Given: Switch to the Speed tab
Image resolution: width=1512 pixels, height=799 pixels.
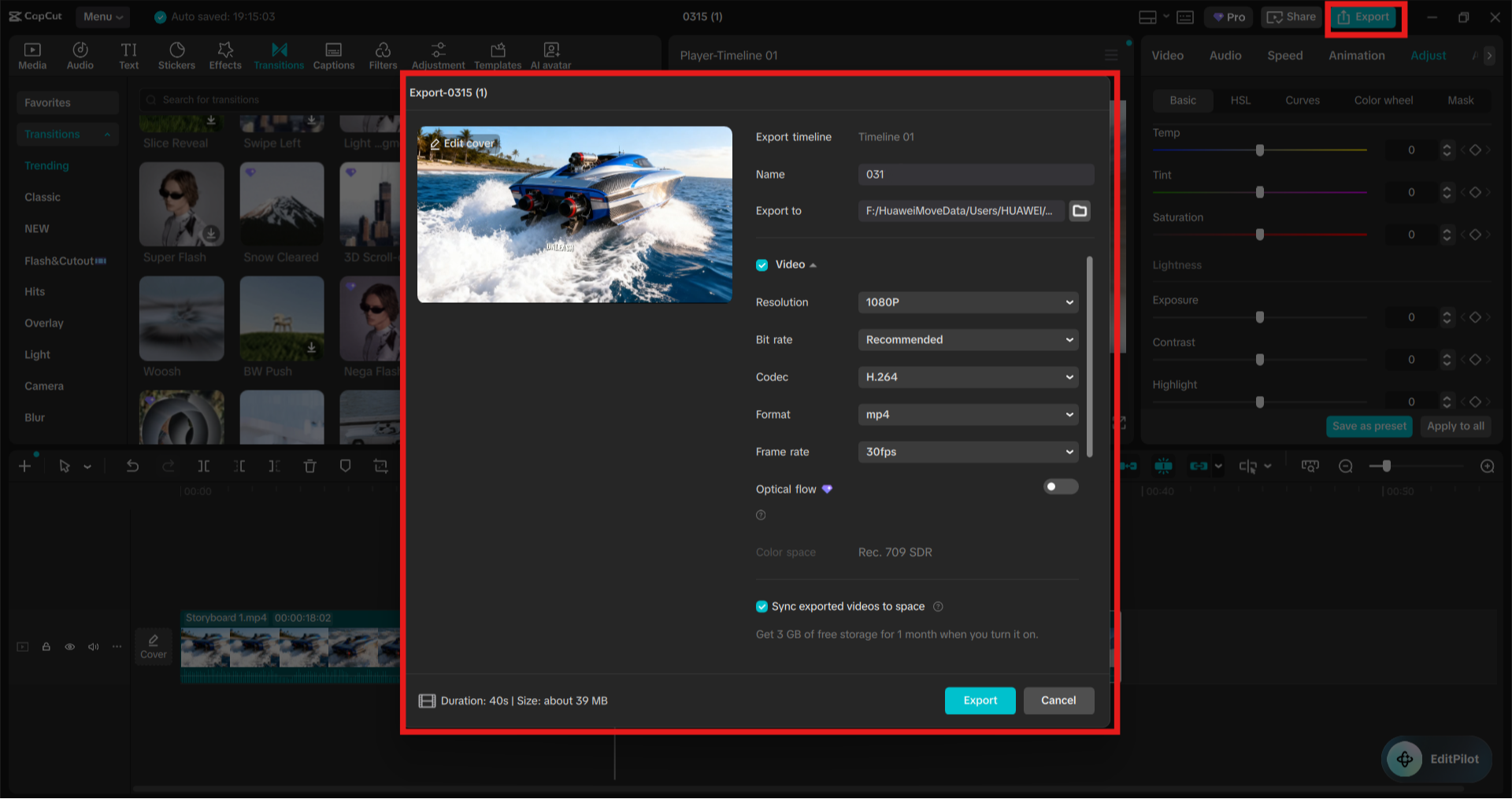Looking at the screenshot, I should [x=1285, y=56].
